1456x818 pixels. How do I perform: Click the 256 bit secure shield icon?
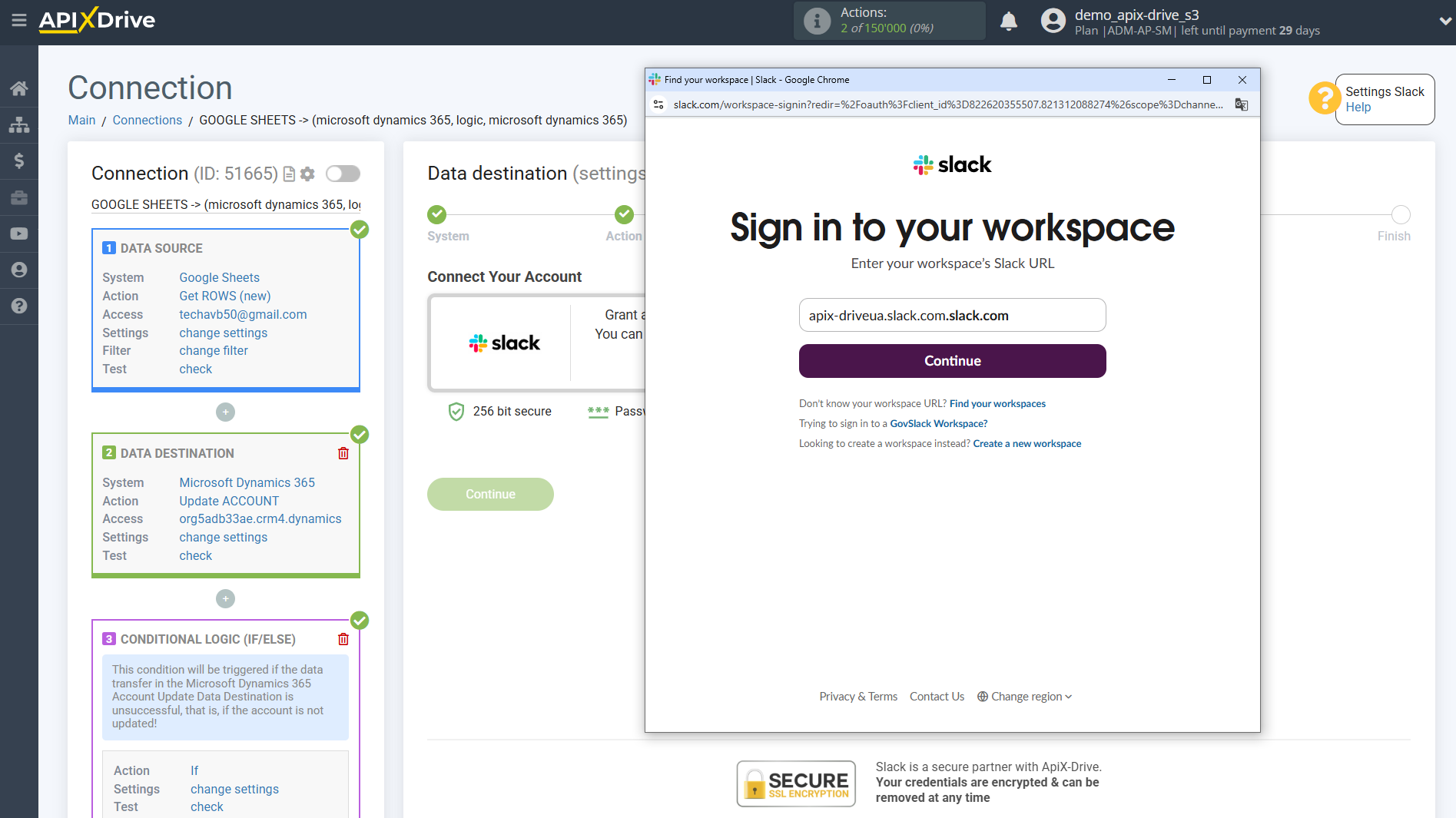tap(456, 412)
